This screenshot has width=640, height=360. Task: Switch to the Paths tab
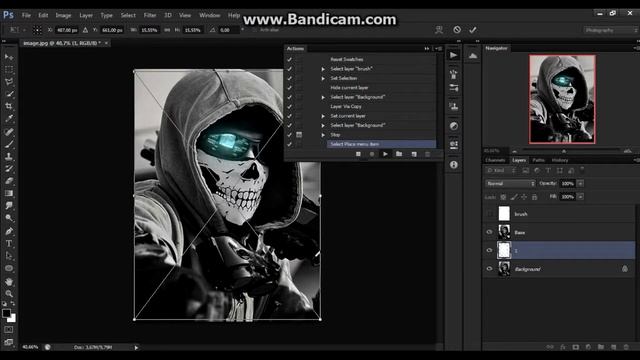pos(538,160)
